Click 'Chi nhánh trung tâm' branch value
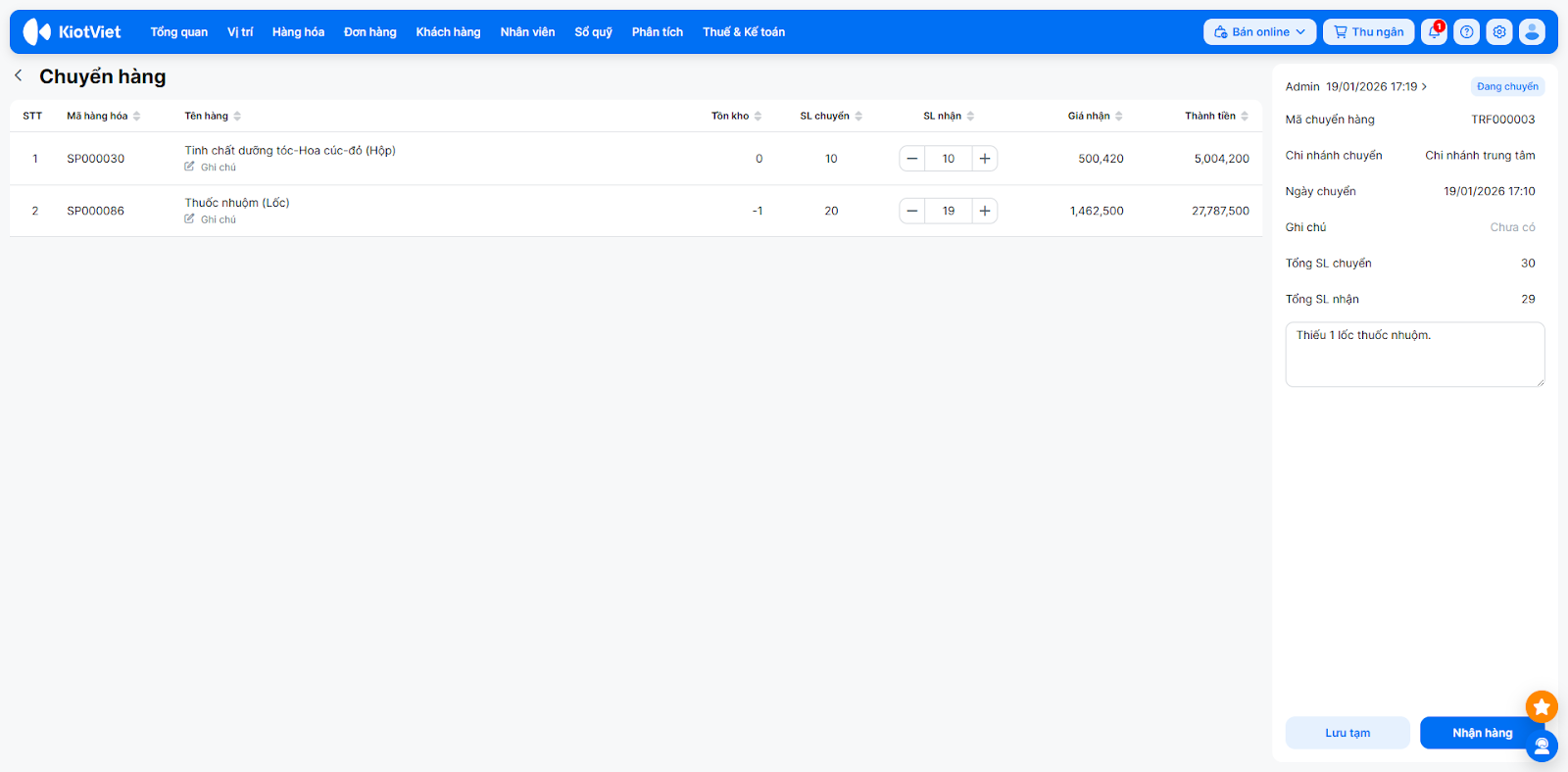Image resolution: width=1568 pixels, height=772 pixels. (1480, 156)
